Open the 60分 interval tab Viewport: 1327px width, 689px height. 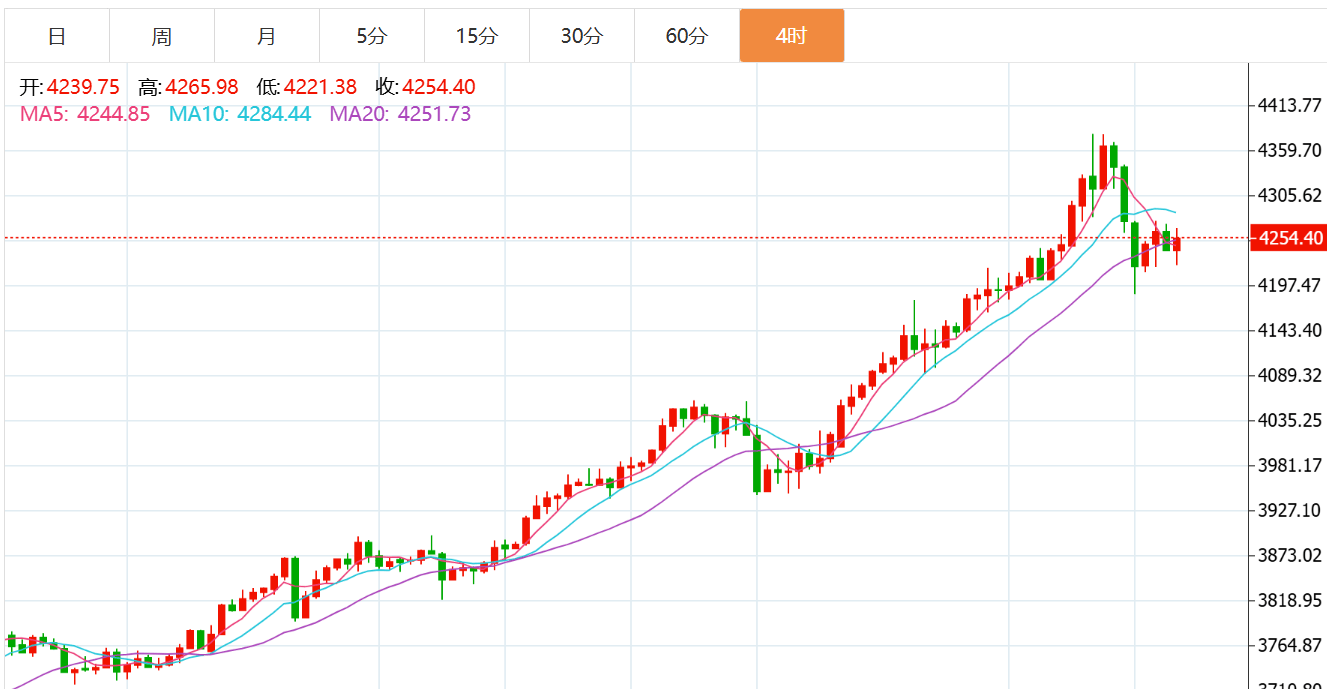[x=686, y=37]
